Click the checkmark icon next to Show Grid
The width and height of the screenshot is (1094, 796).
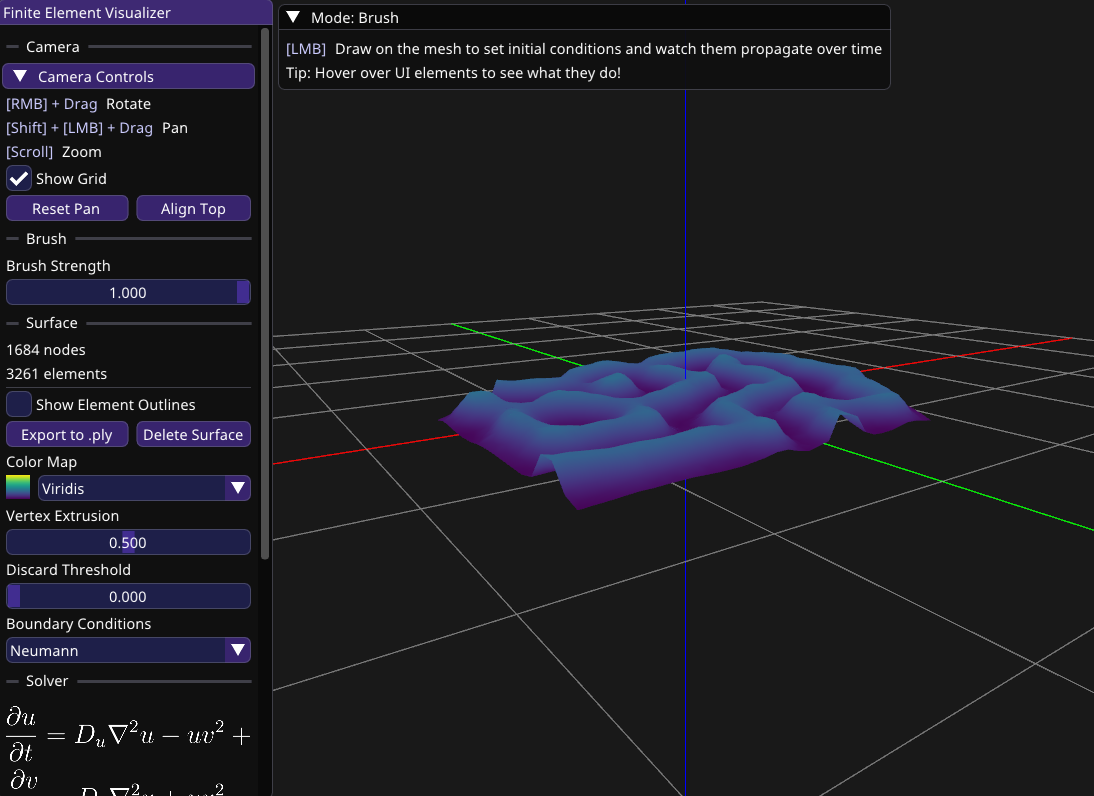tap(19, 179)
